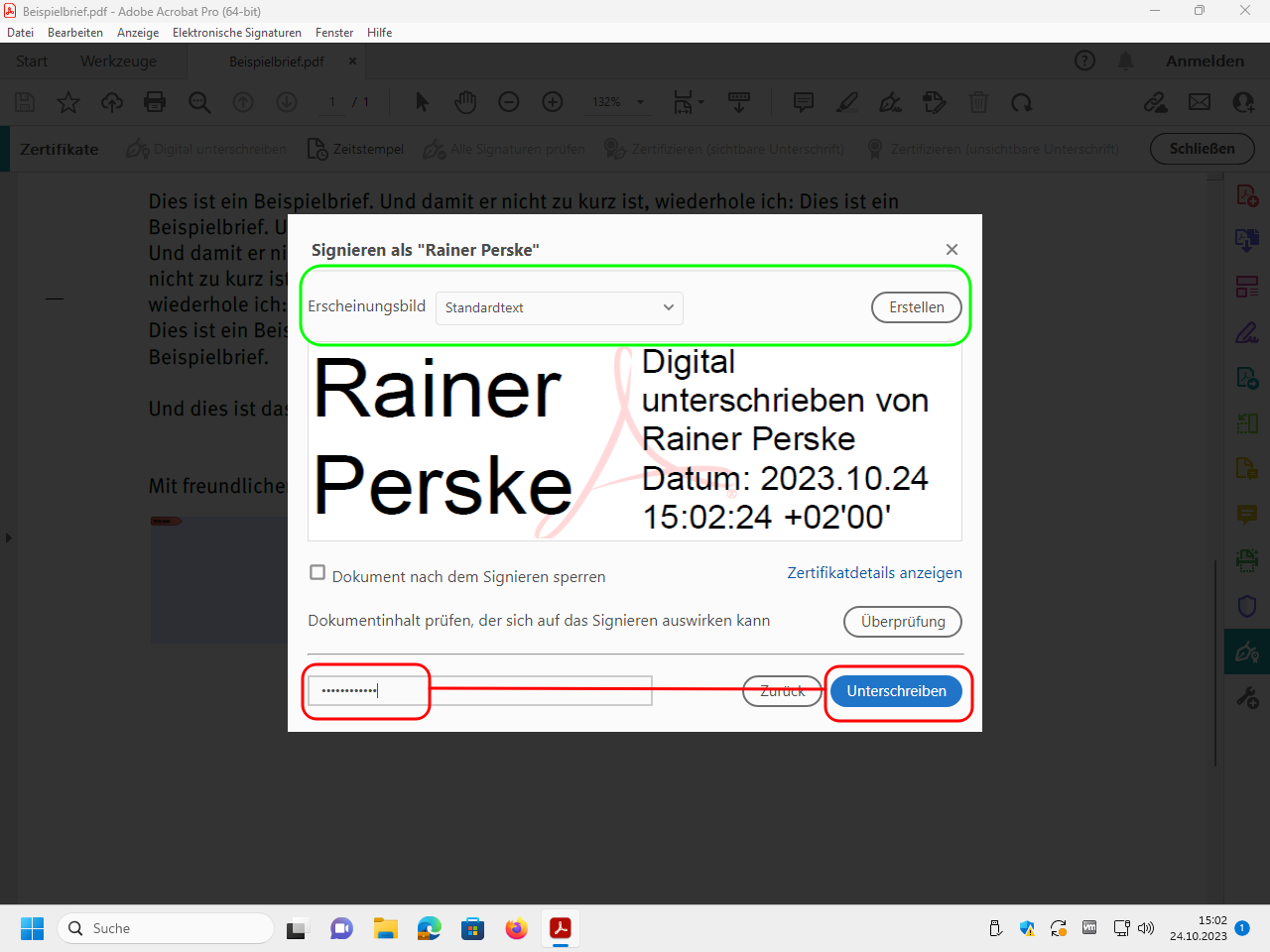Expand the left navigation pane arrow
The height and width of the screenshot is (952, 1270).
[x=8, y=537]
